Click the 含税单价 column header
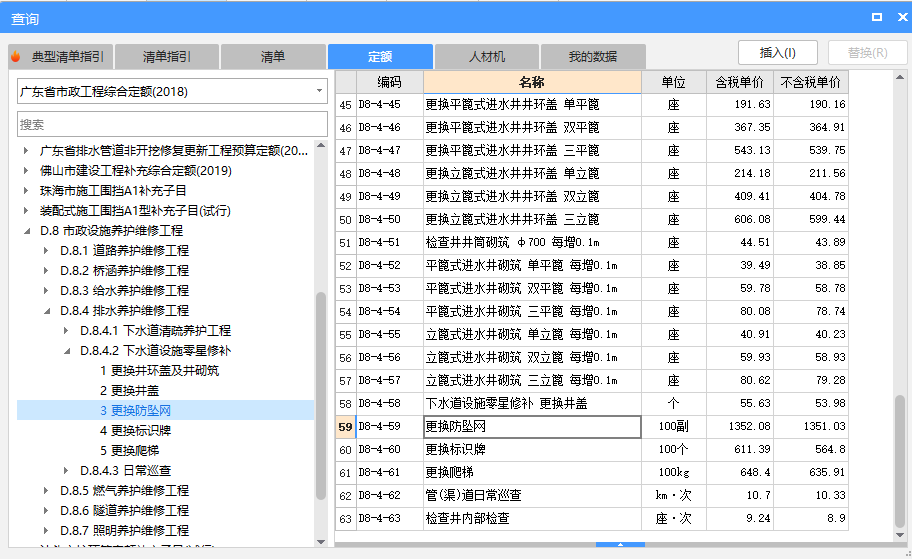Image resolution: width=912 pixels, height=559 pixels. point(740,82)
